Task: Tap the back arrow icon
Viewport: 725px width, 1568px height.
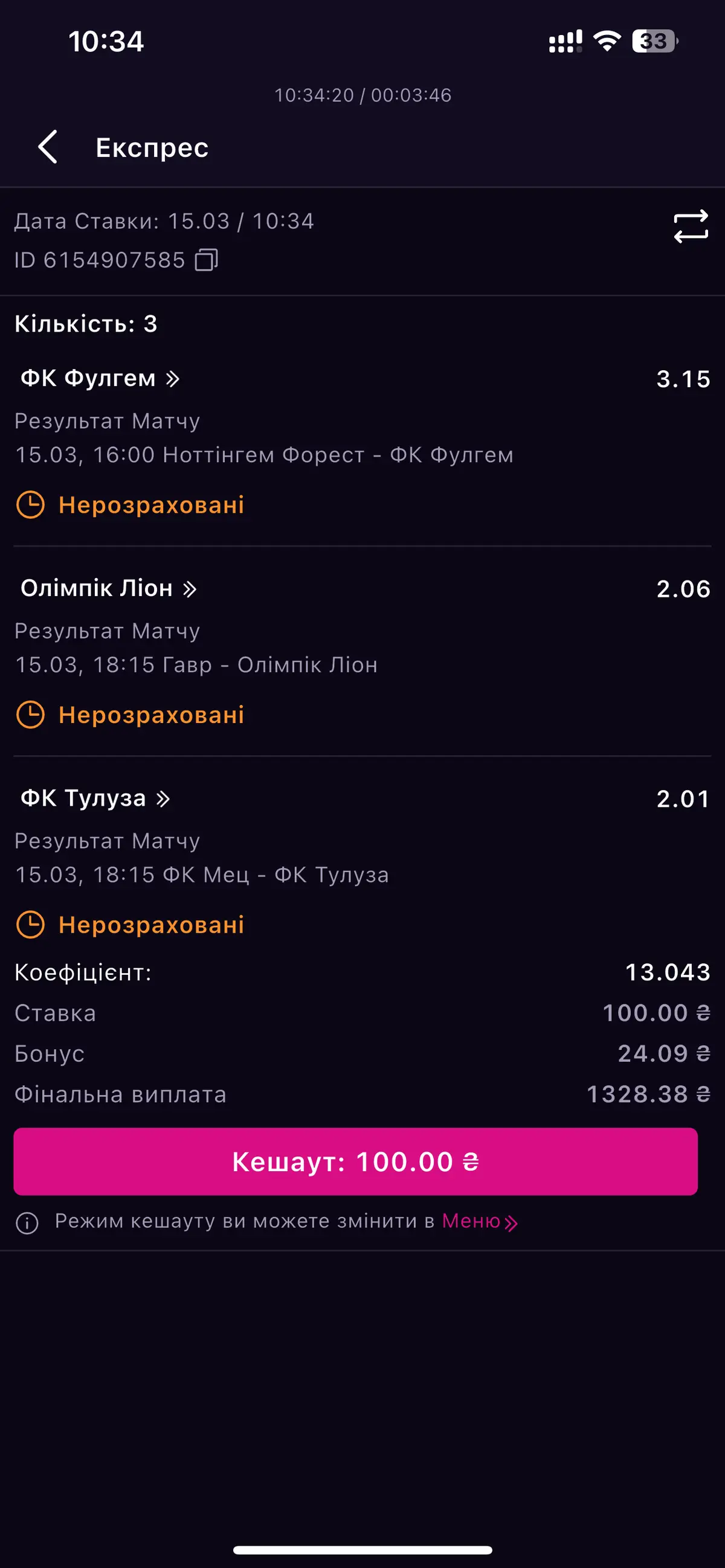Action: [48, 147]
